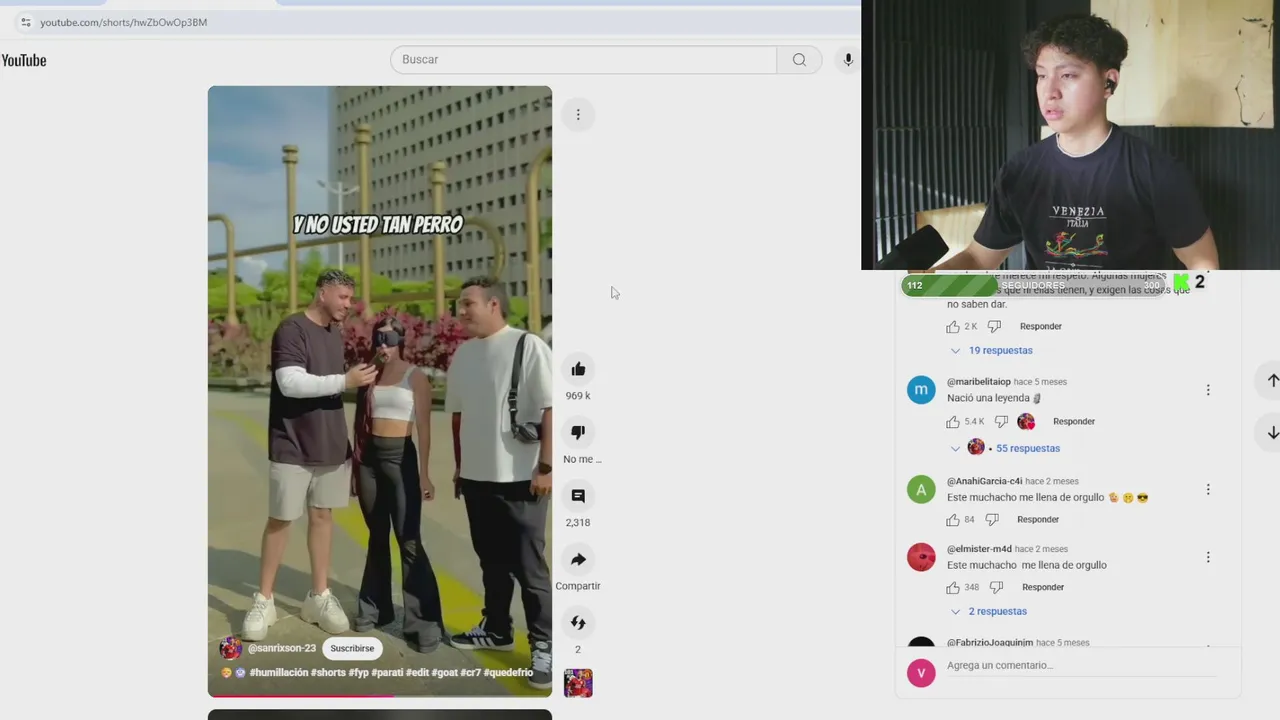The image size is (1280, 720).
Task: Click the dislike thumbs-down for the Short
Action: [578, 433]
